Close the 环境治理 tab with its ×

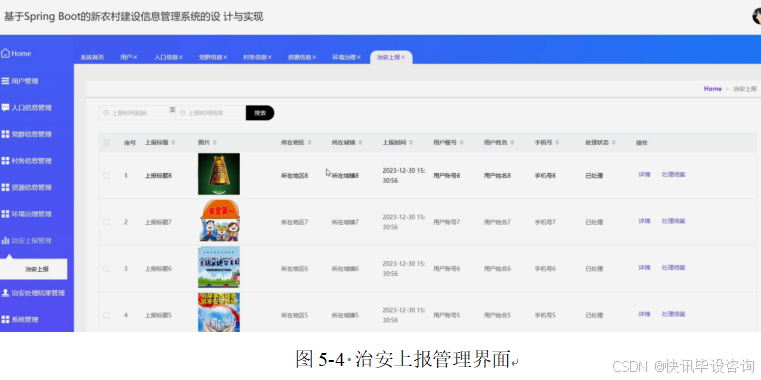[359, 57]
